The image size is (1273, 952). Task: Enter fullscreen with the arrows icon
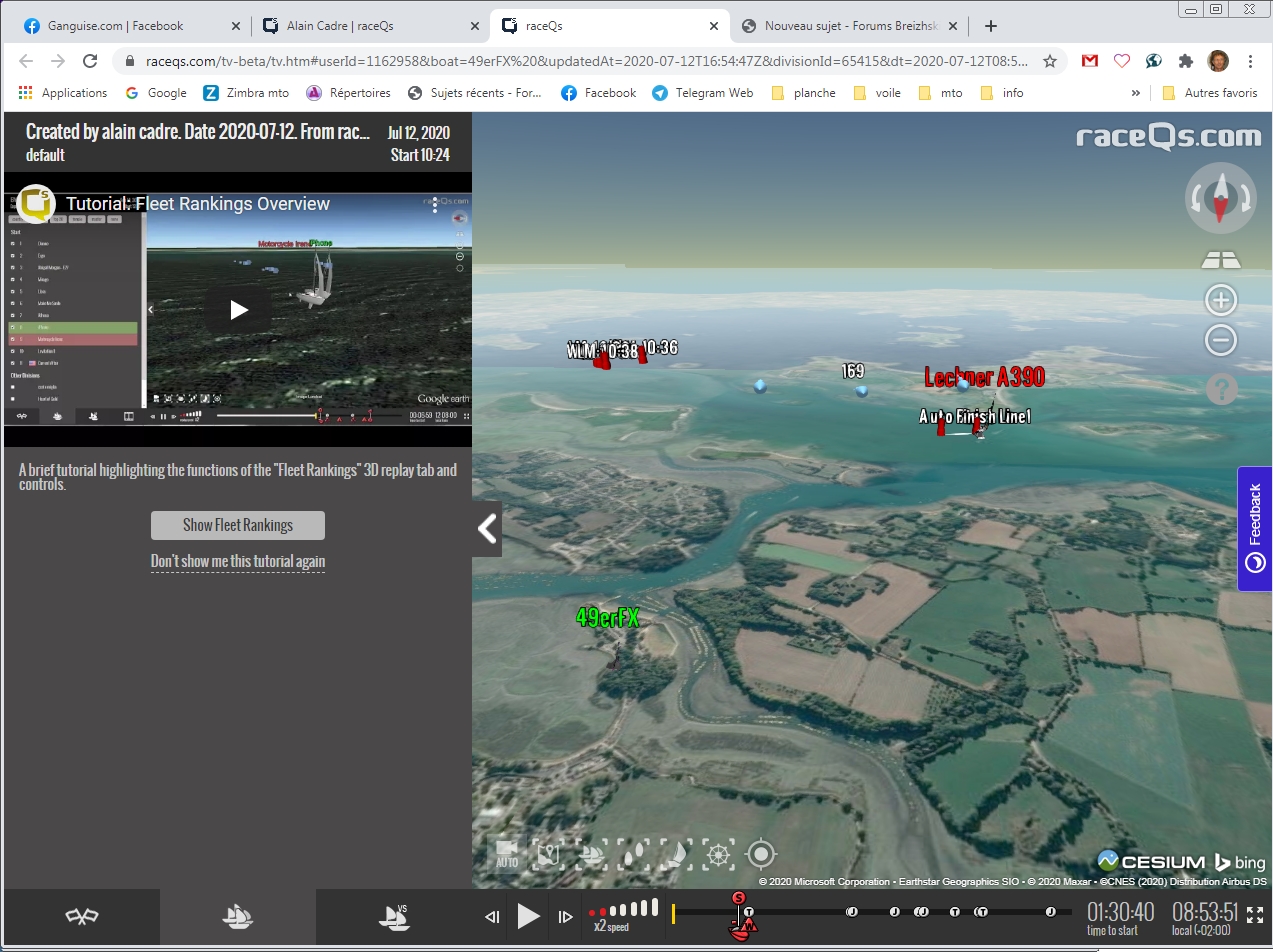pyautogui.click(x=1254, y=916)
